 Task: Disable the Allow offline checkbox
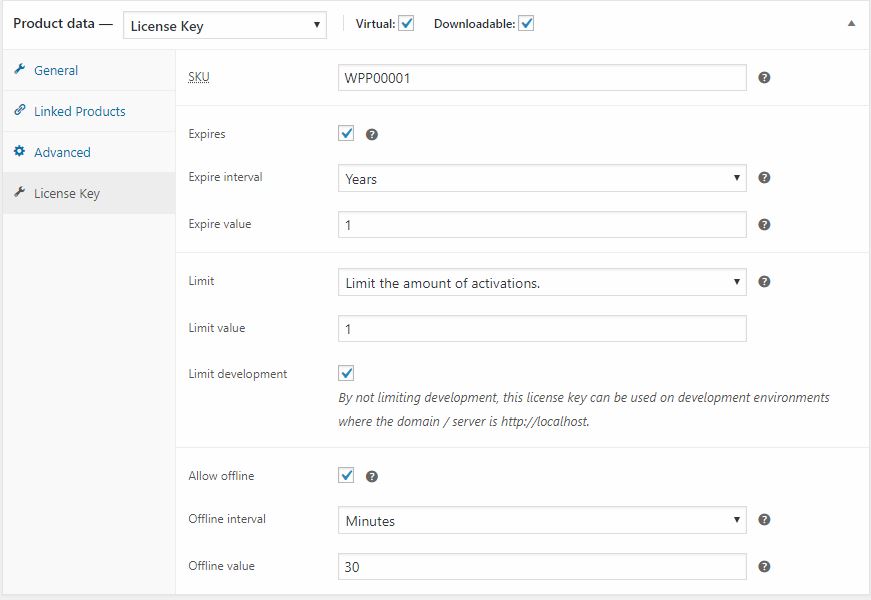coord(346,475)
